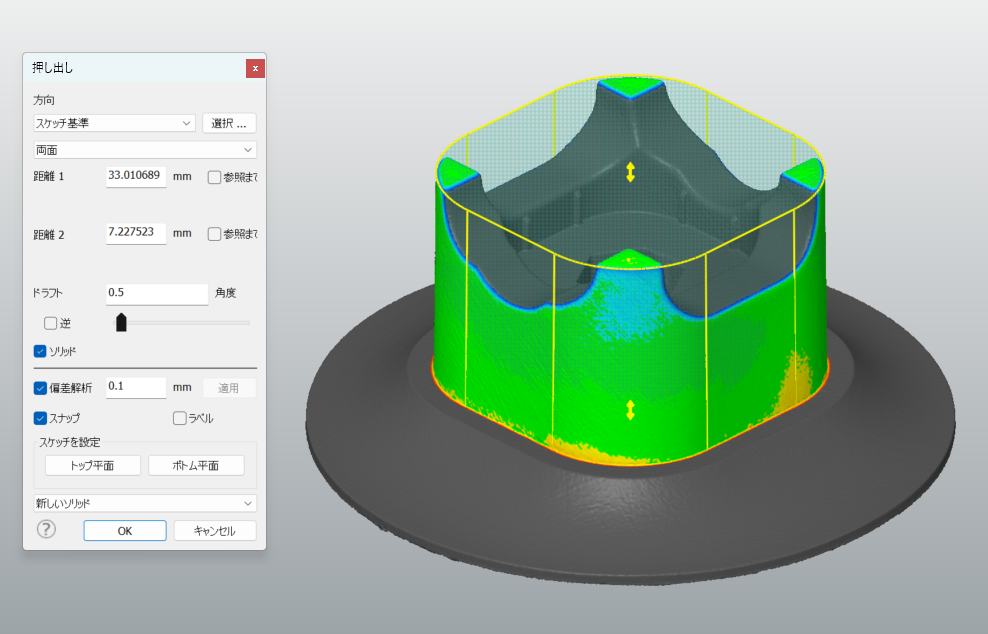Expand the 両面 extrusion mode dropdown
This screenshot has height=634, width=988.
145,150
